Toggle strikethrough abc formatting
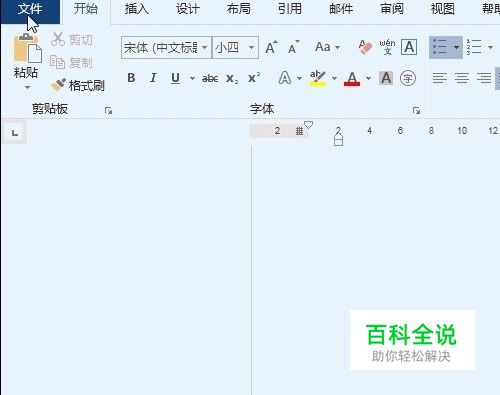The width and height of the screenshot is (500, 395). click(x=210, y=78)
